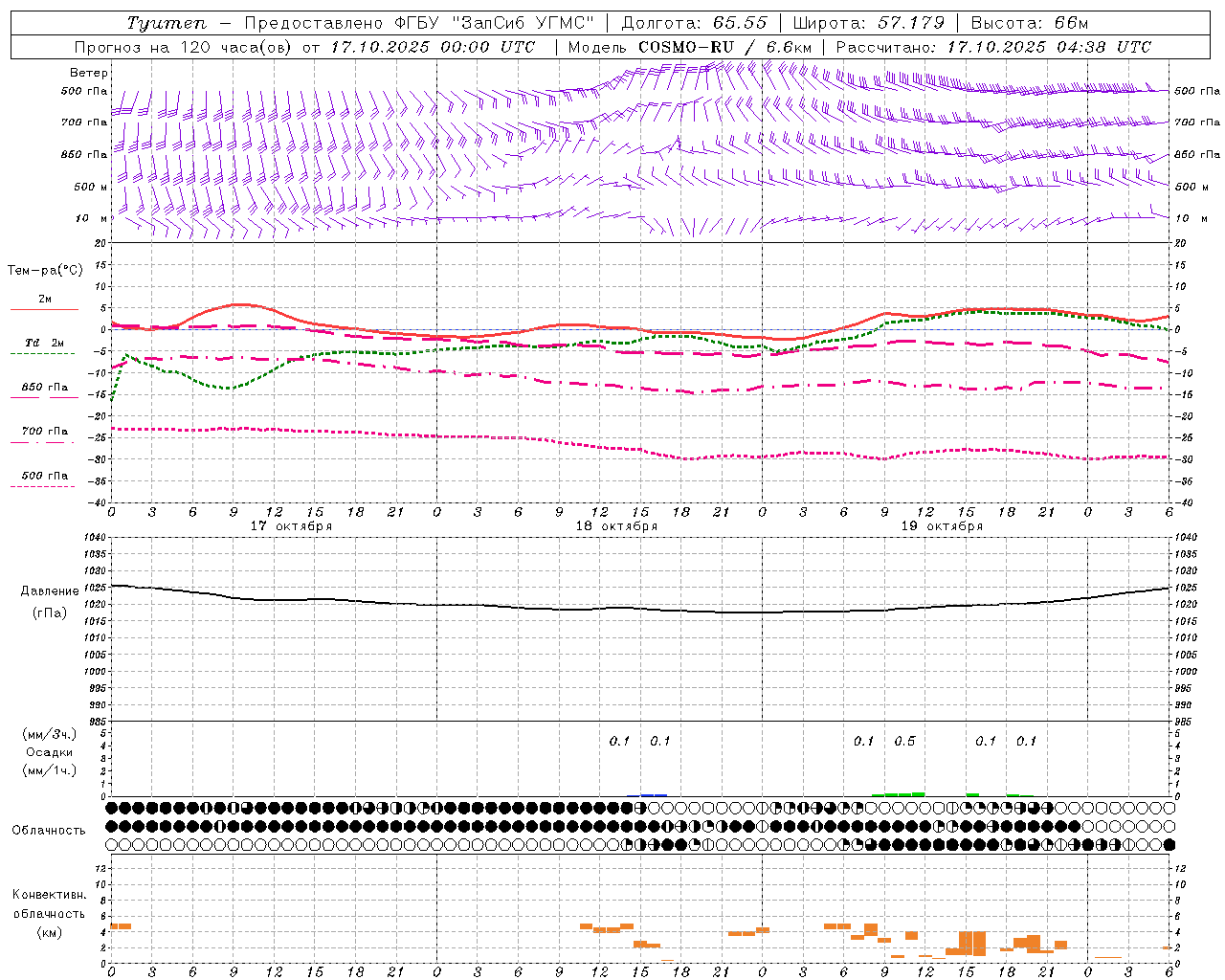1225x980 pixels.
Task: Click the "(мм/1ч.)" precipitation unit label
Action: pyautogui.click(x=50, y=770)
